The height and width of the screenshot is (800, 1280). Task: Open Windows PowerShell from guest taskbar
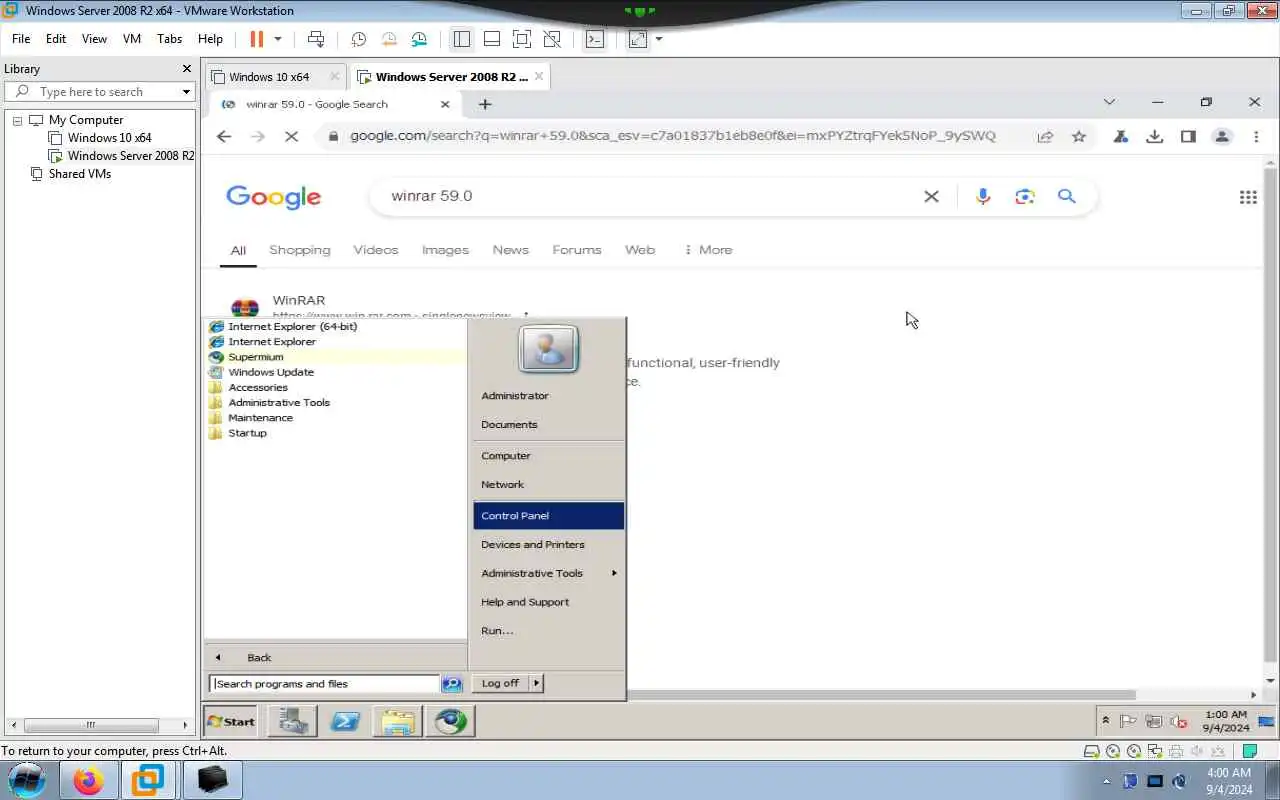pos(345,721)
